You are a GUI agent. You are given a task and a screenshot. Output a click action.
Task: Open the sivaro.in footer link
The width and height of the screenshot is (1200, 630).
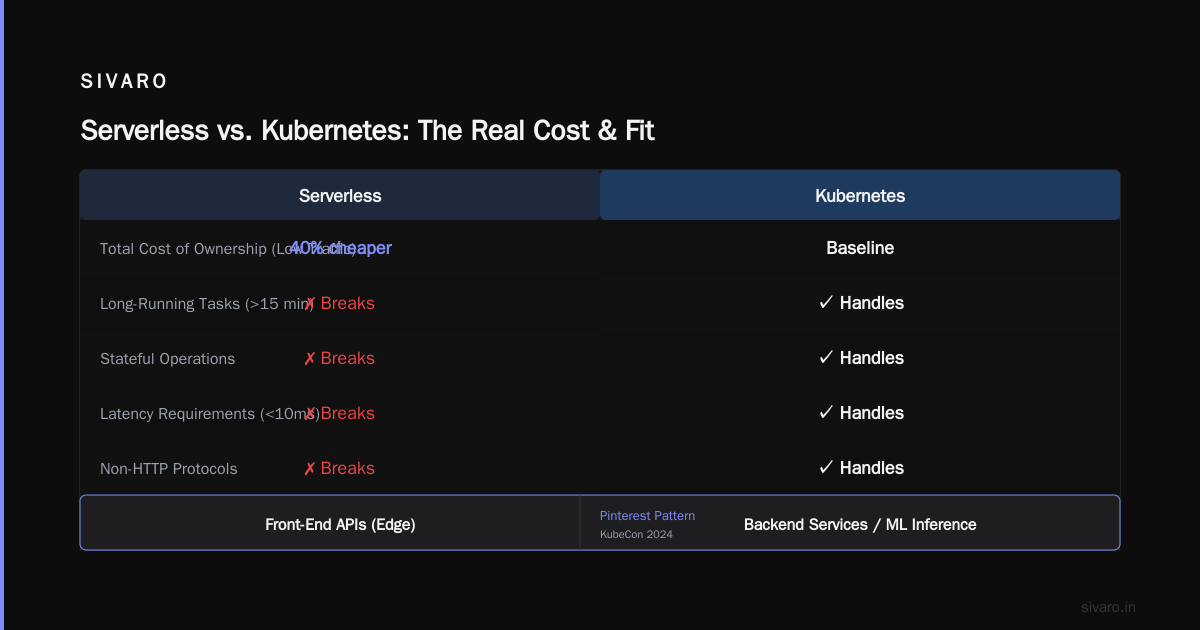1108,607
